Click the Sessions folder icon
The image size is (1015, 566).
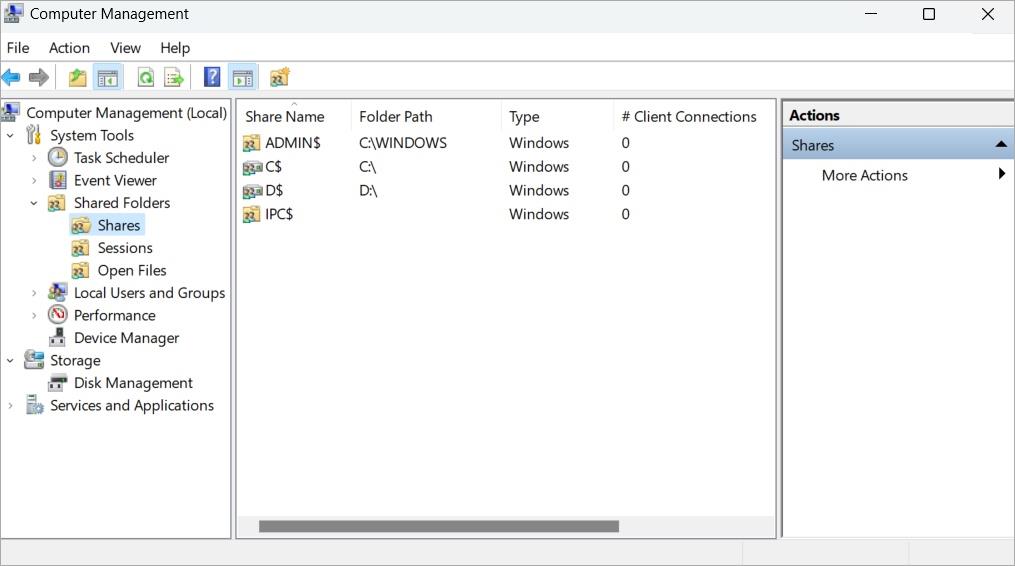pyautogui.click(x=80, y=248)
